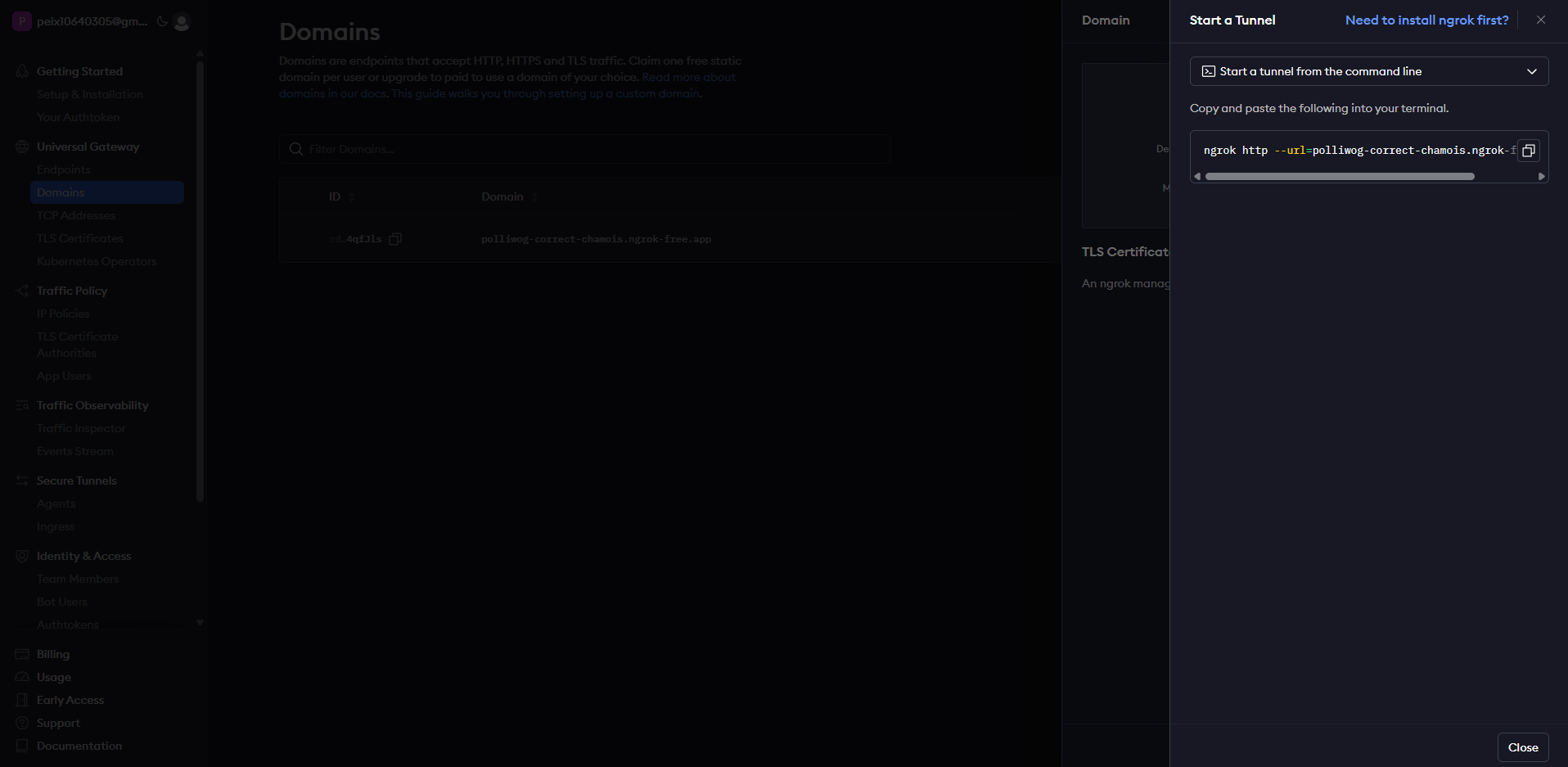Copy the ngrok http command
The image size is (1568, 767).
pyautogui.click(x=1528, y=151)
